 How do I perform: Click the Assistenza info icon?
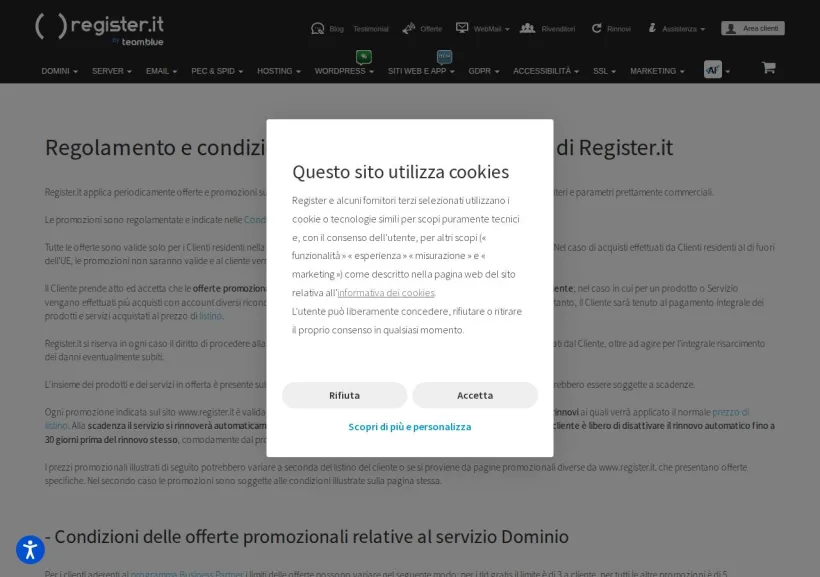[652, 28]
